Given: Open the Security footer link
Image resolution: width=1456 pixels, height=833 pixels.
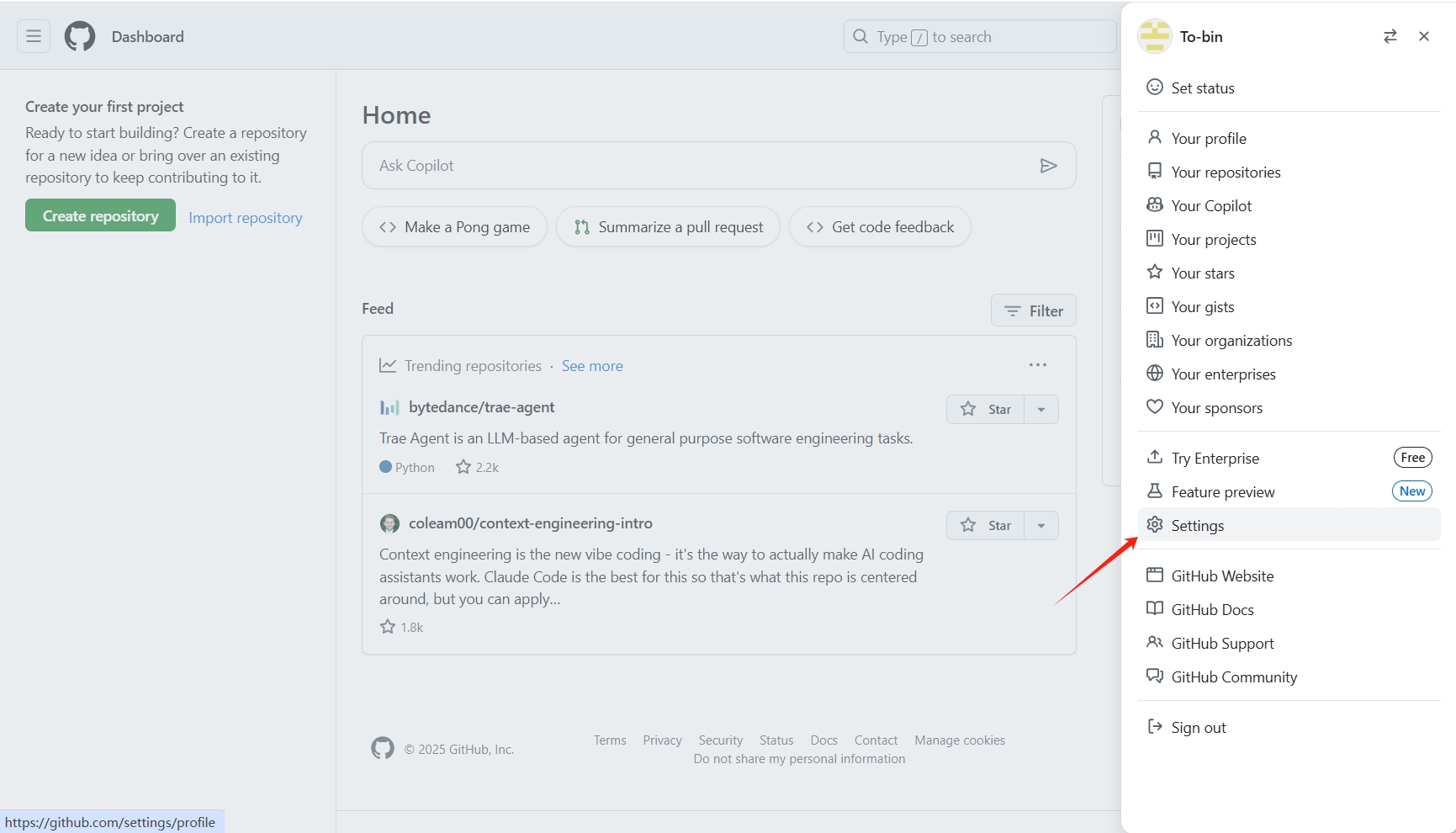Looking at the screenshot, I should [x=721, y=740].
